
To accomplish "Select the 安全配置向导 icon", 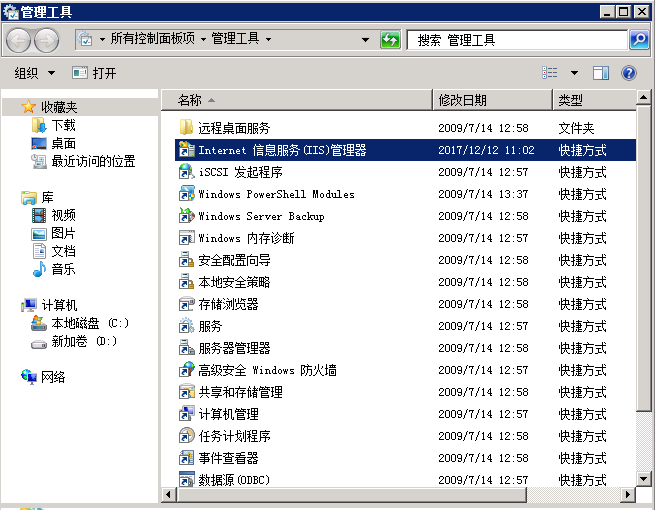I will pyautogui.click(x=186, y=260).
